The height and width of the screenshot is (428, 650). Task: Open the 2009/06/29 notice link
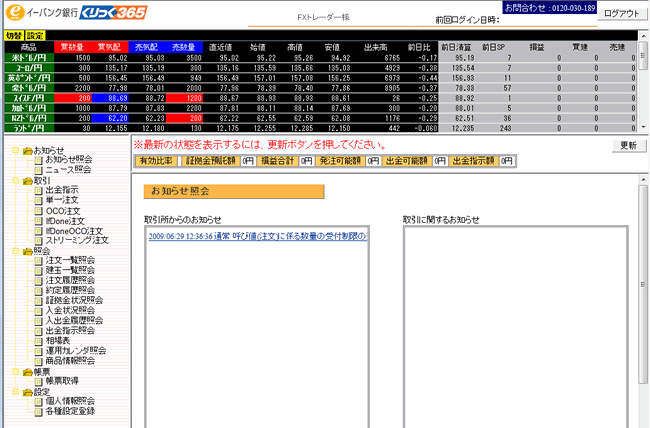(x=258, y=236)
